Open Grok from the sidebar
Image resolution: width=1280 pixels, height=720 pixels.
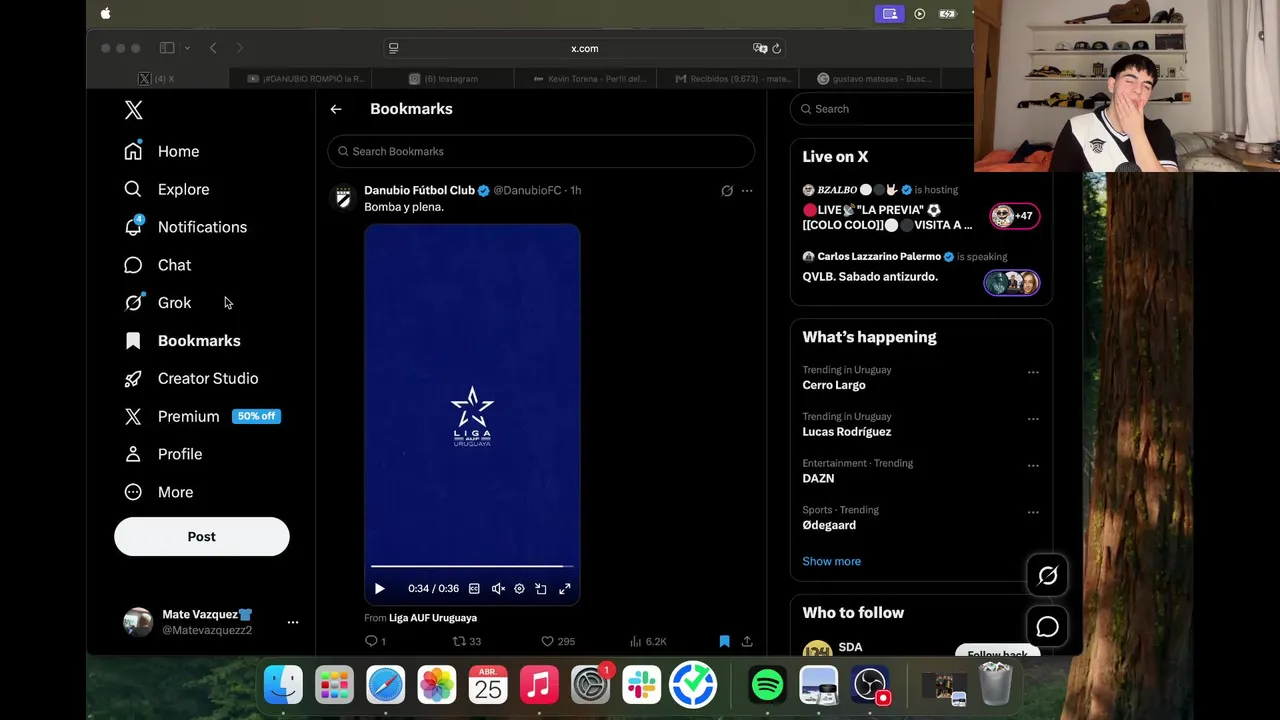157,303
